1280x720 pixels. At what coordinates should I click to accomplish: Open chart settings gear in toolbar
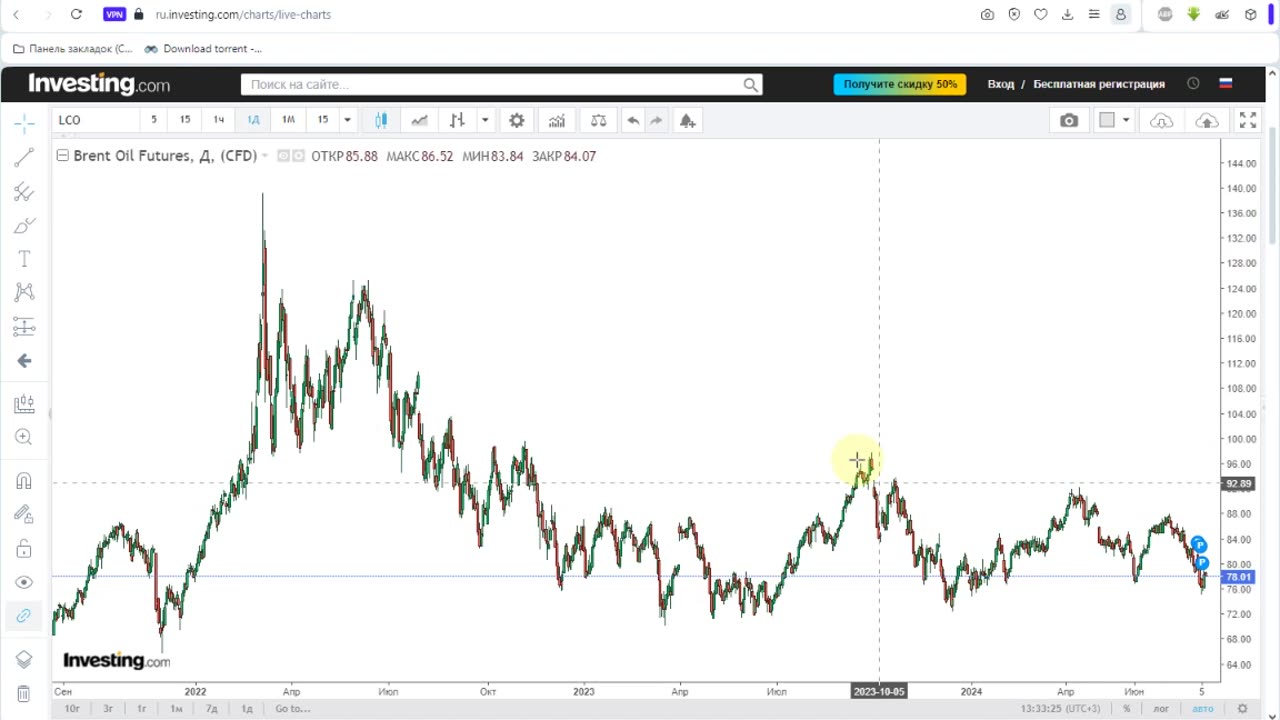[516, 120]
